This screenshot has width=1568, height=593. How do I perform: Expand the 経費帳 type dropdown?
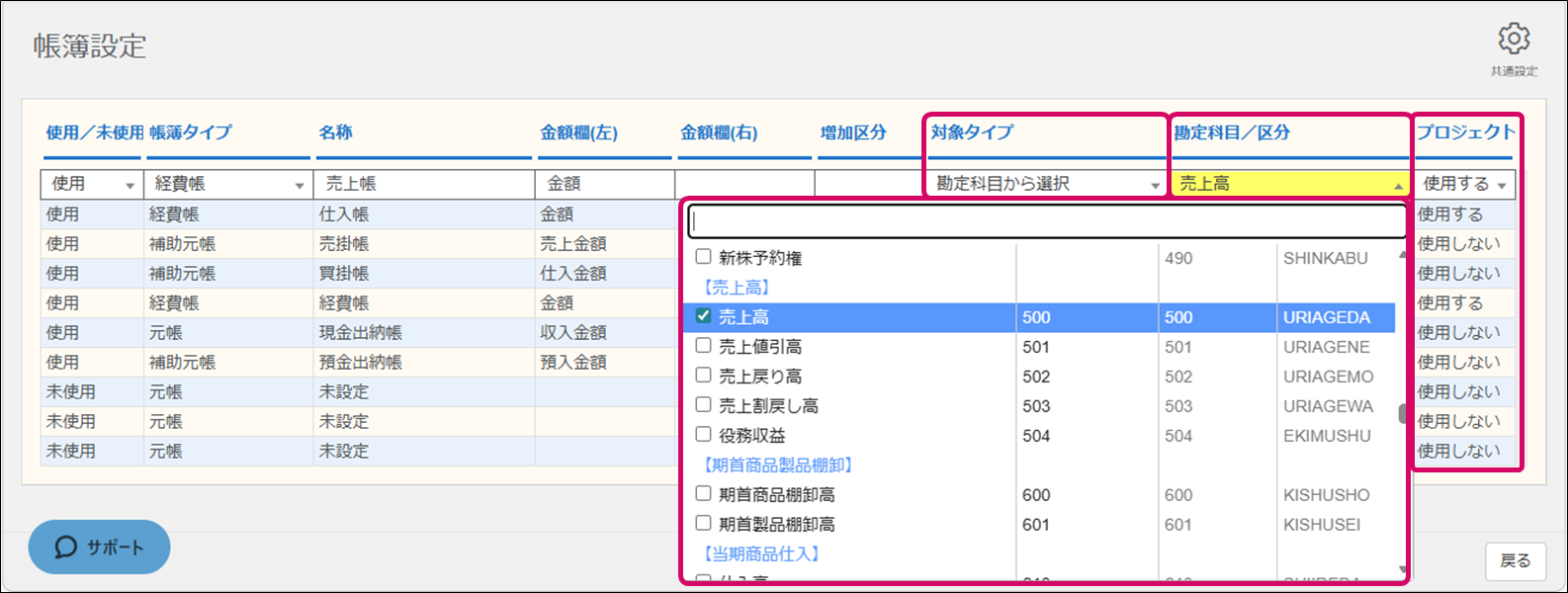pos(228,184)
